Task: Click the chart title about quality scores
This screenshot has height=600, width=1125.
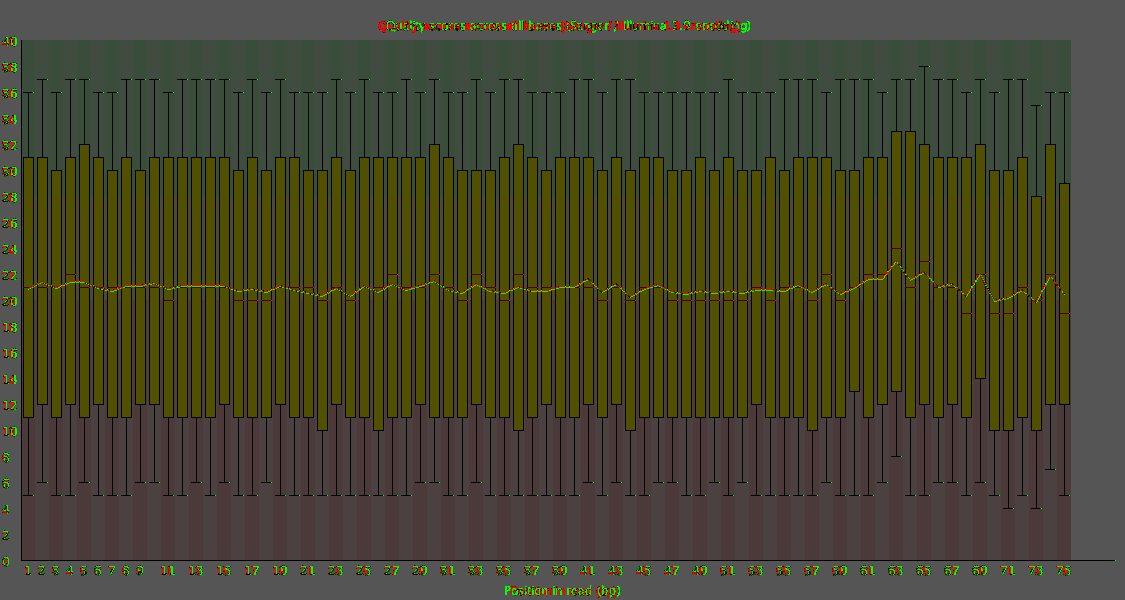Action: (564, 26)
